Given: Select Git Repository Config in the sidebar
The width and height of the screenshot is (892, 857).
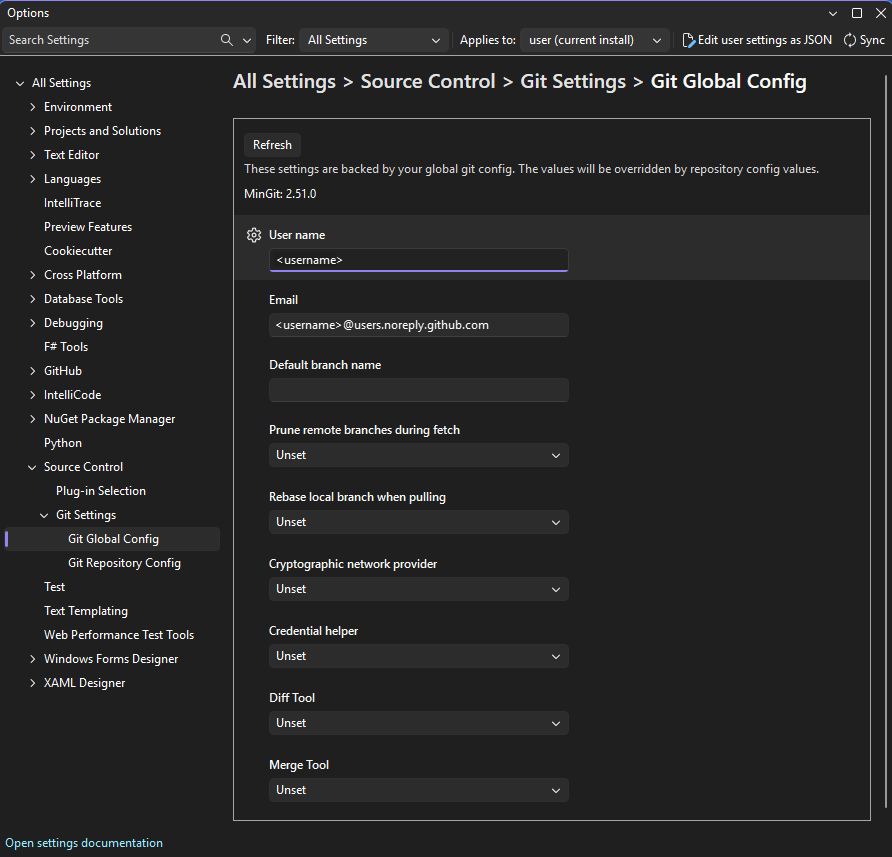Looking at the screenshot, I should coord(124,562).
